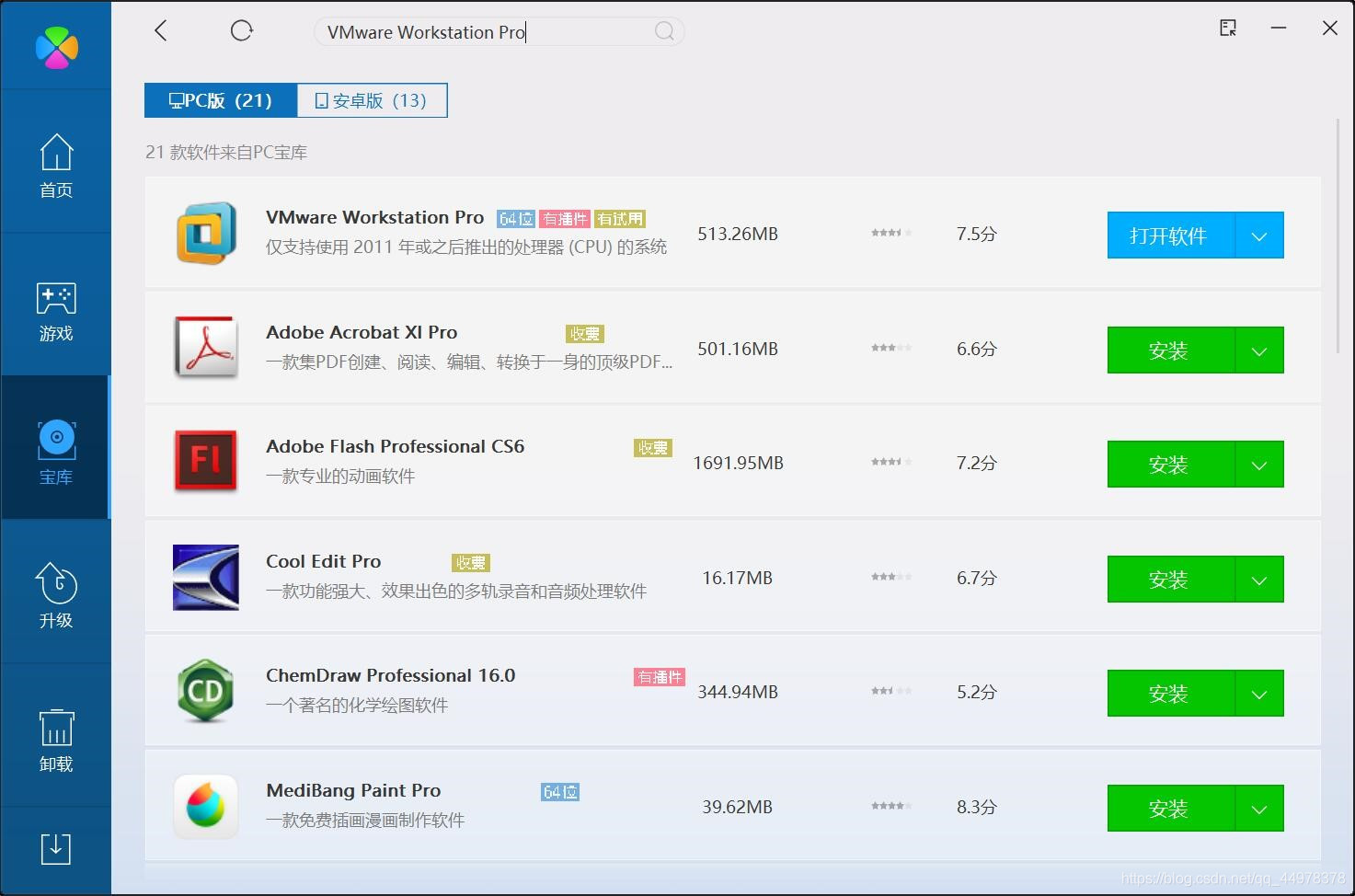Click the Cool Edit Pro icon
This screenshot has height=896, width=1355.
(206, 578)
